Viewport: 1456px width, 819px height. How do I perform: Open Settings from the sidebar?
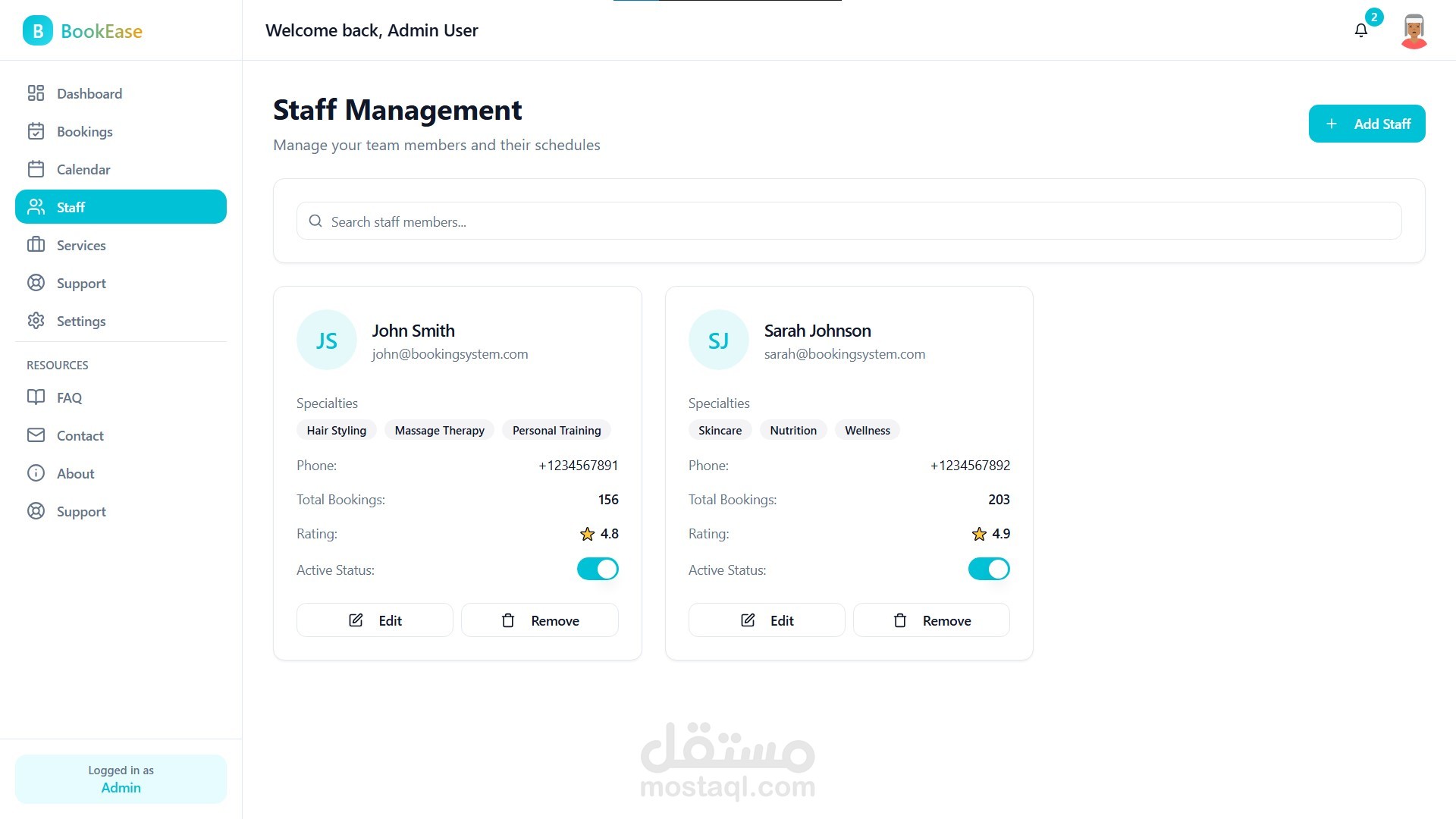81,321
